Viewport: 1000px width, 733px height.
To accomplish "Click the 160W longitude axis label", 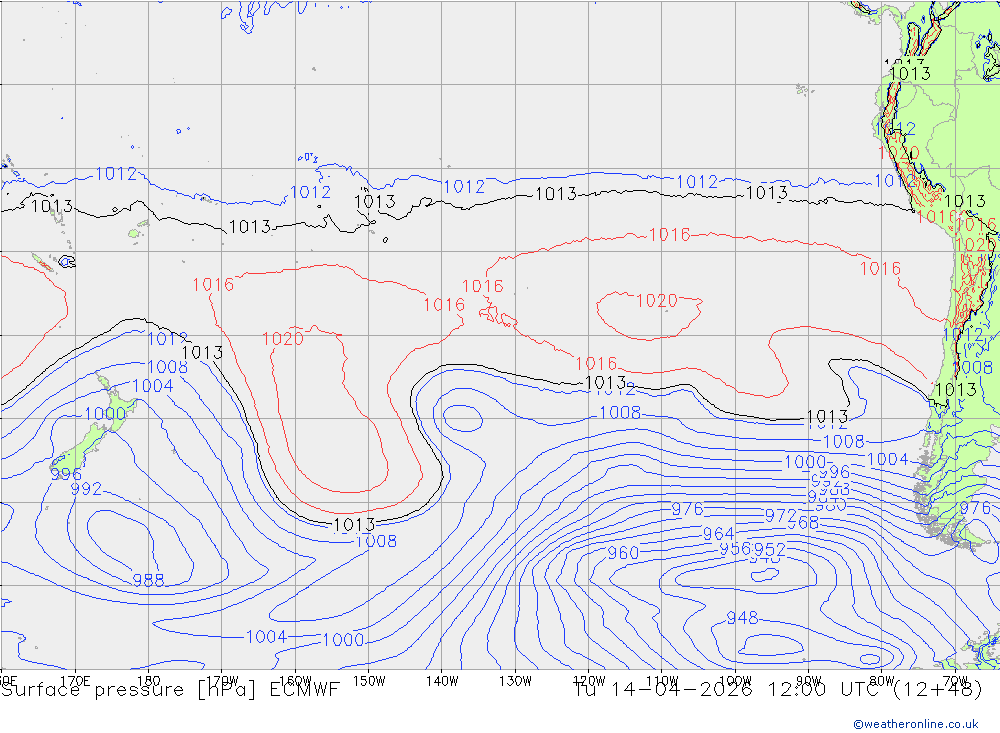I will (x=295, y=681).
